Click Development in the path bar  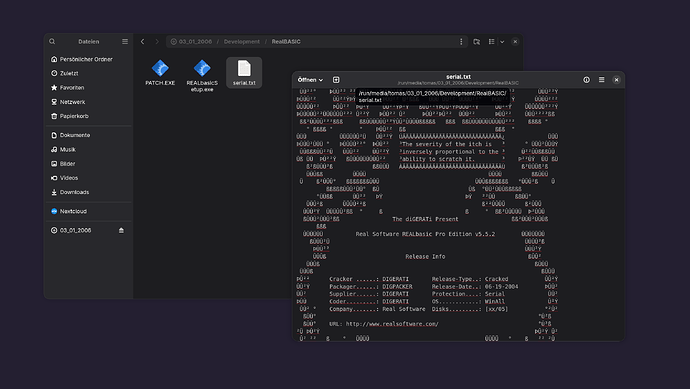pyautogui.click(x=242, y=41)
